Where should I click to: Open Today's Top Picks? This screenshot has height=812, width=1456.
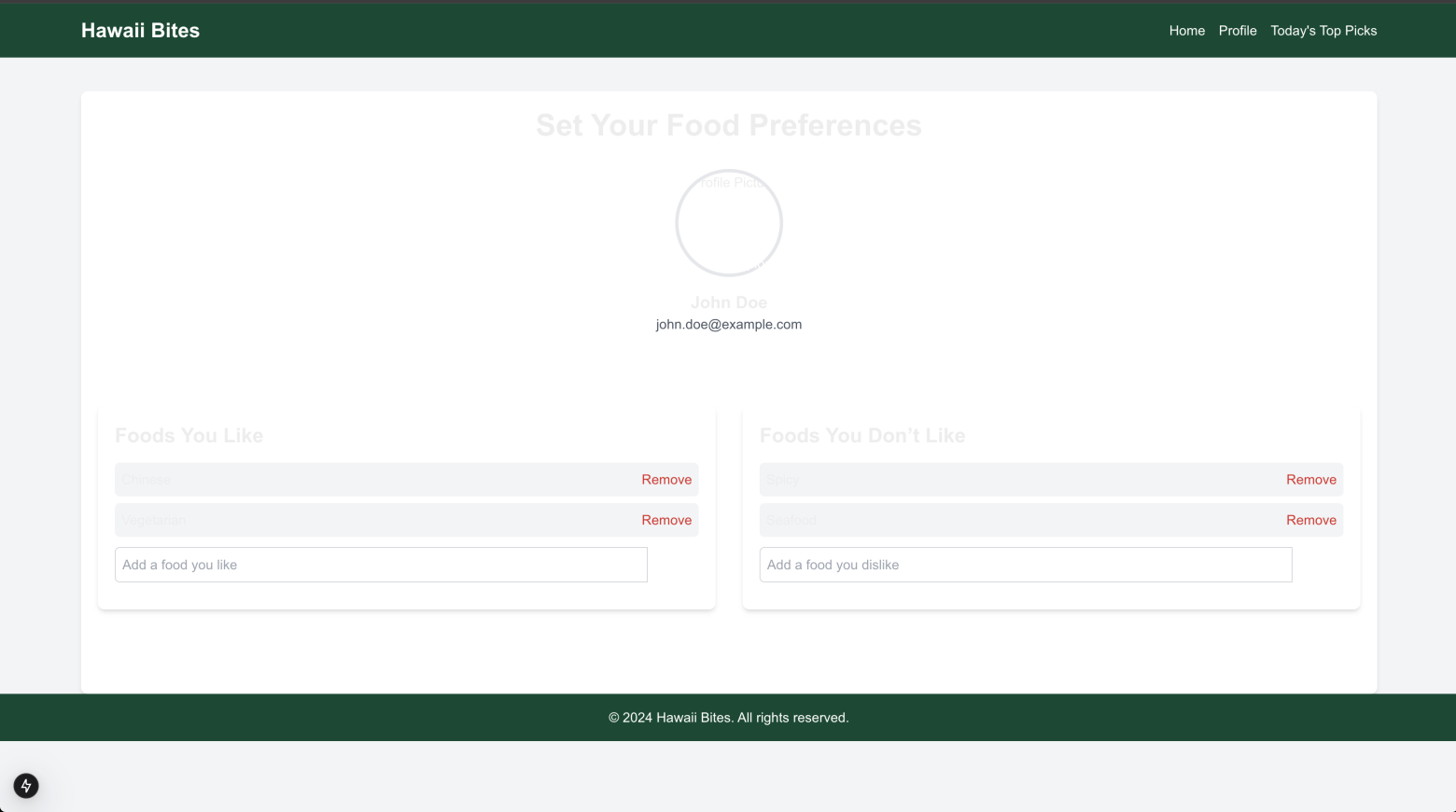click(x=1323, y=30)
